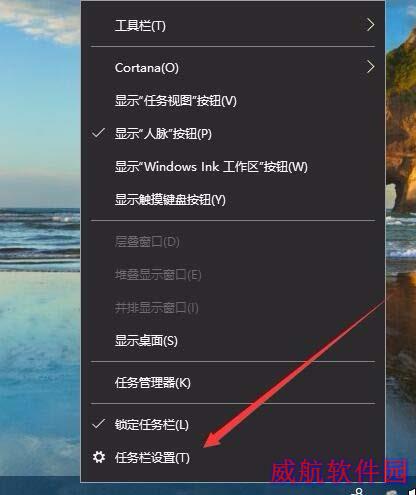416x495 pixels.
Task: Open the Cortana(O) menu entry
Action: (147, 68)
